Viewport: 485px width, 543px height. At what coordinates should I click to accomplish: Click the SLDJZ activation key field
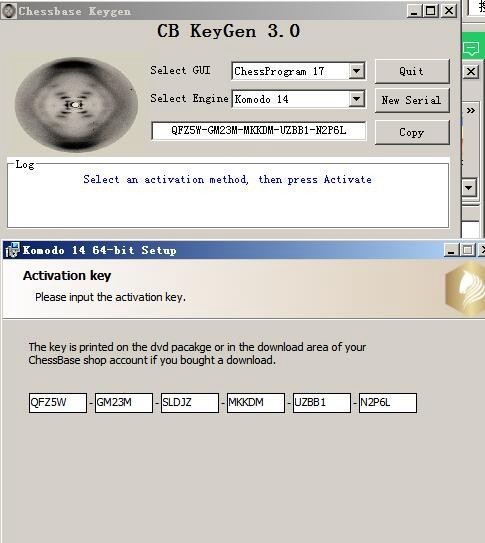(190, 403)
